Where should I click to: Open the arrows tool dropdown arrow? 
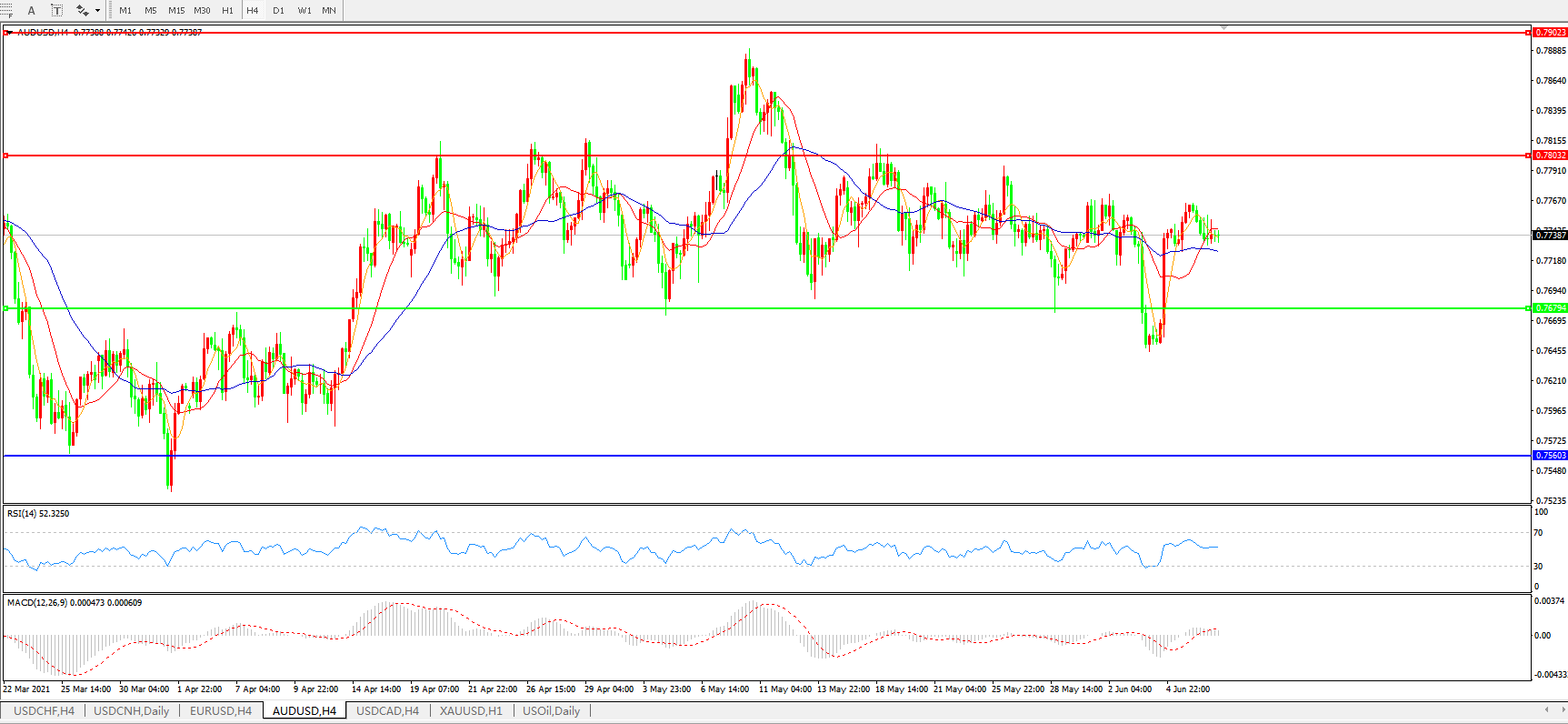click(x=97, y=11)
